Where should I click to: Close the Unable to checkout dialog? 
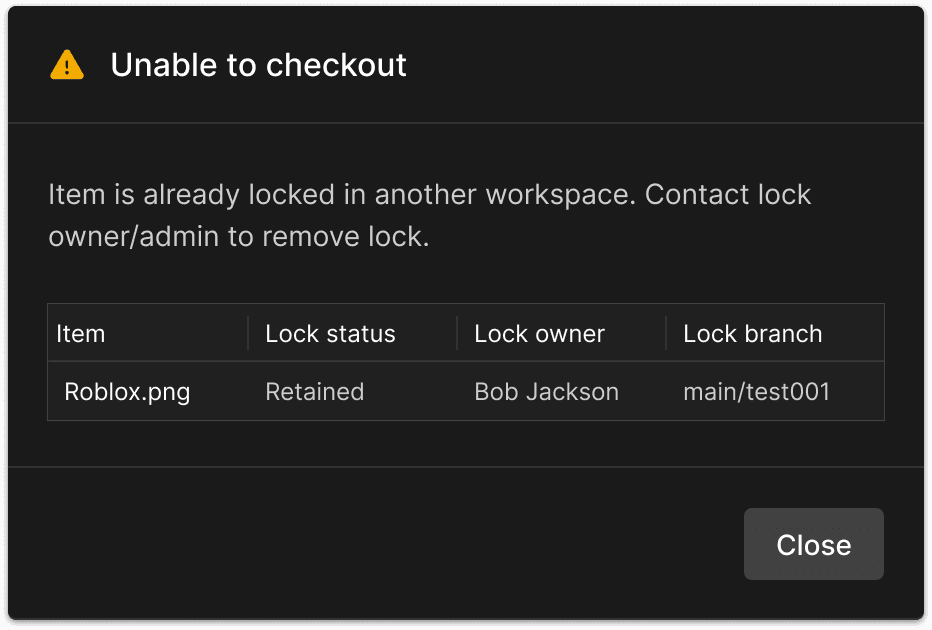click(813, 544)
